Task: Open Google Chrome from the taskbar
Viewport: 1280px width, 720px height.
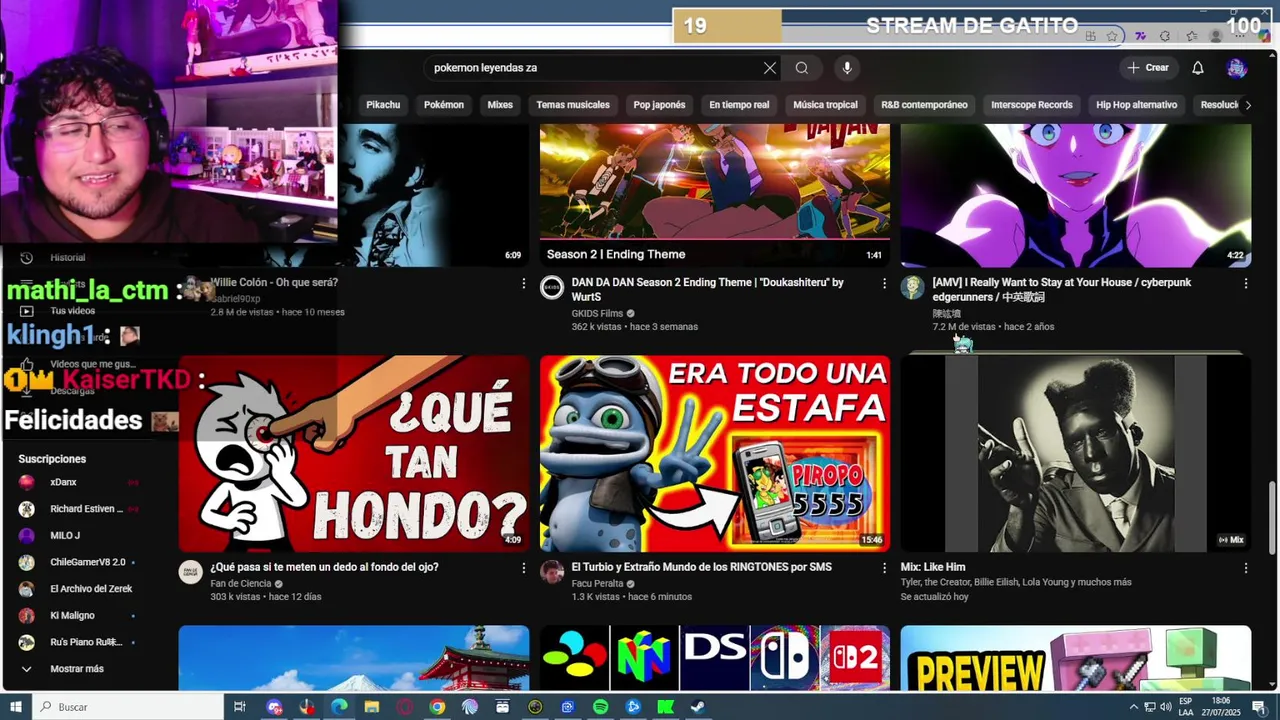Action: tap(437, 707)
